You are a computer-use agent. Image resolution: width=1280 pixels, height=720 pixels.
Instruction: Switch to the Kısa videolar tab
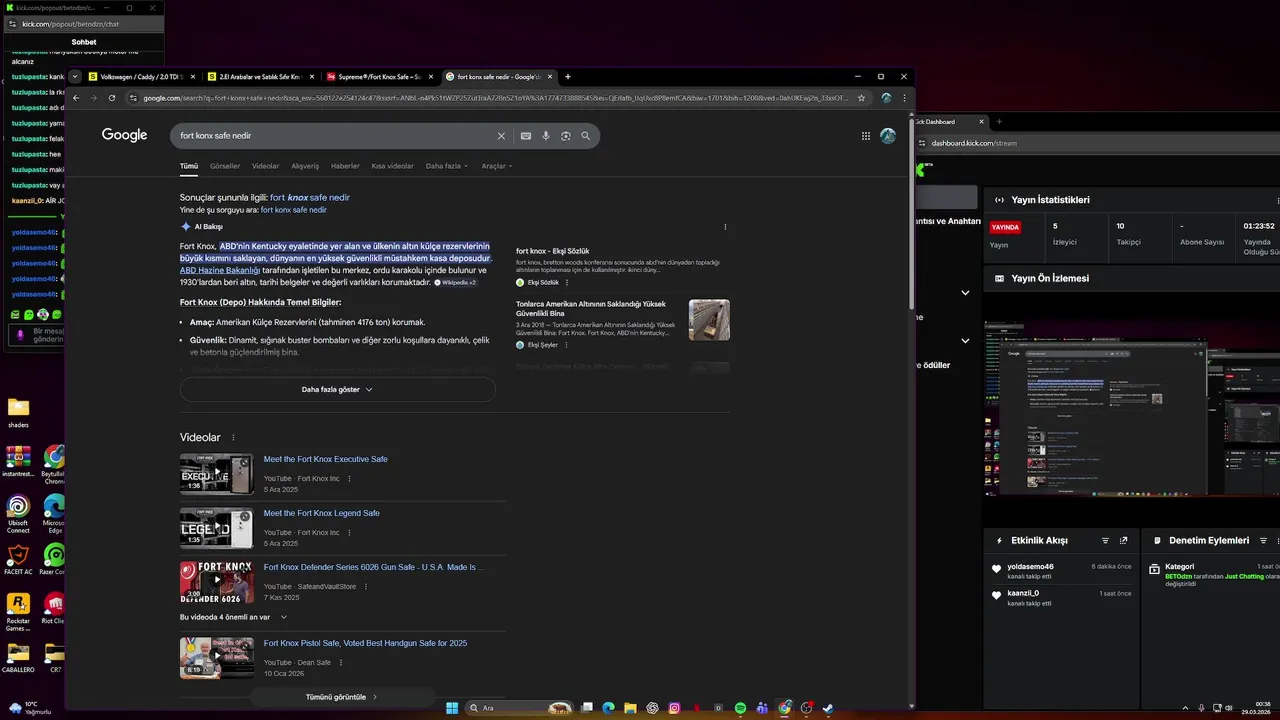pyautogui.click(x=392, y=166)
